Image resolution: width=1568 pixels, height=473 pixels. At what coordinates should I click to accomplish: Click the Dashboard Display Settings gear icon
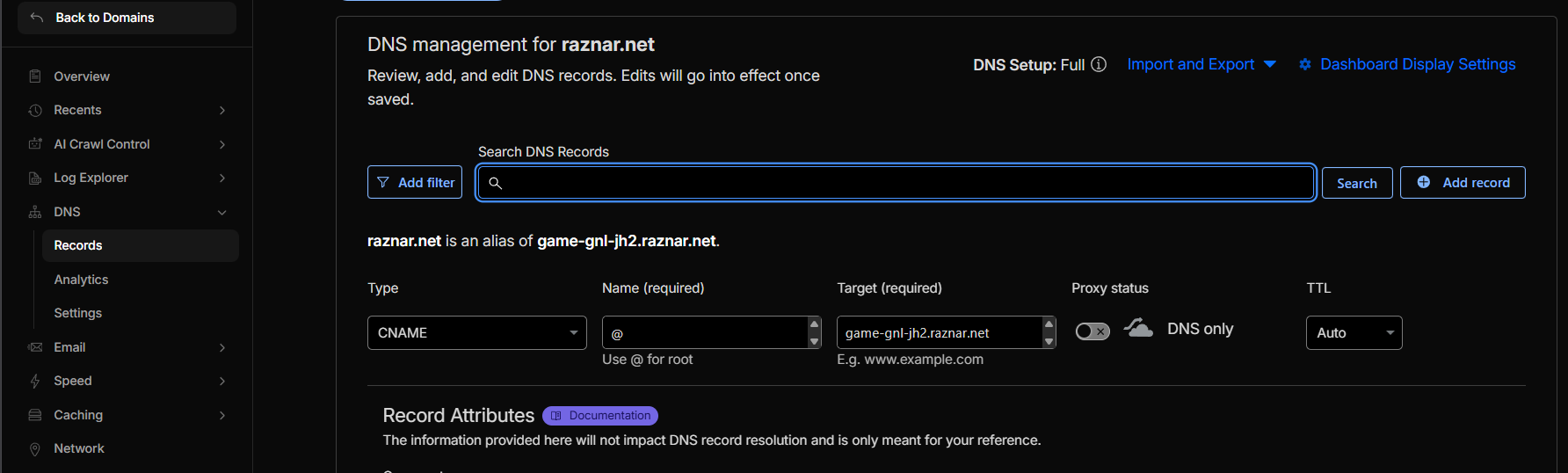click(x=1305, y=64)
